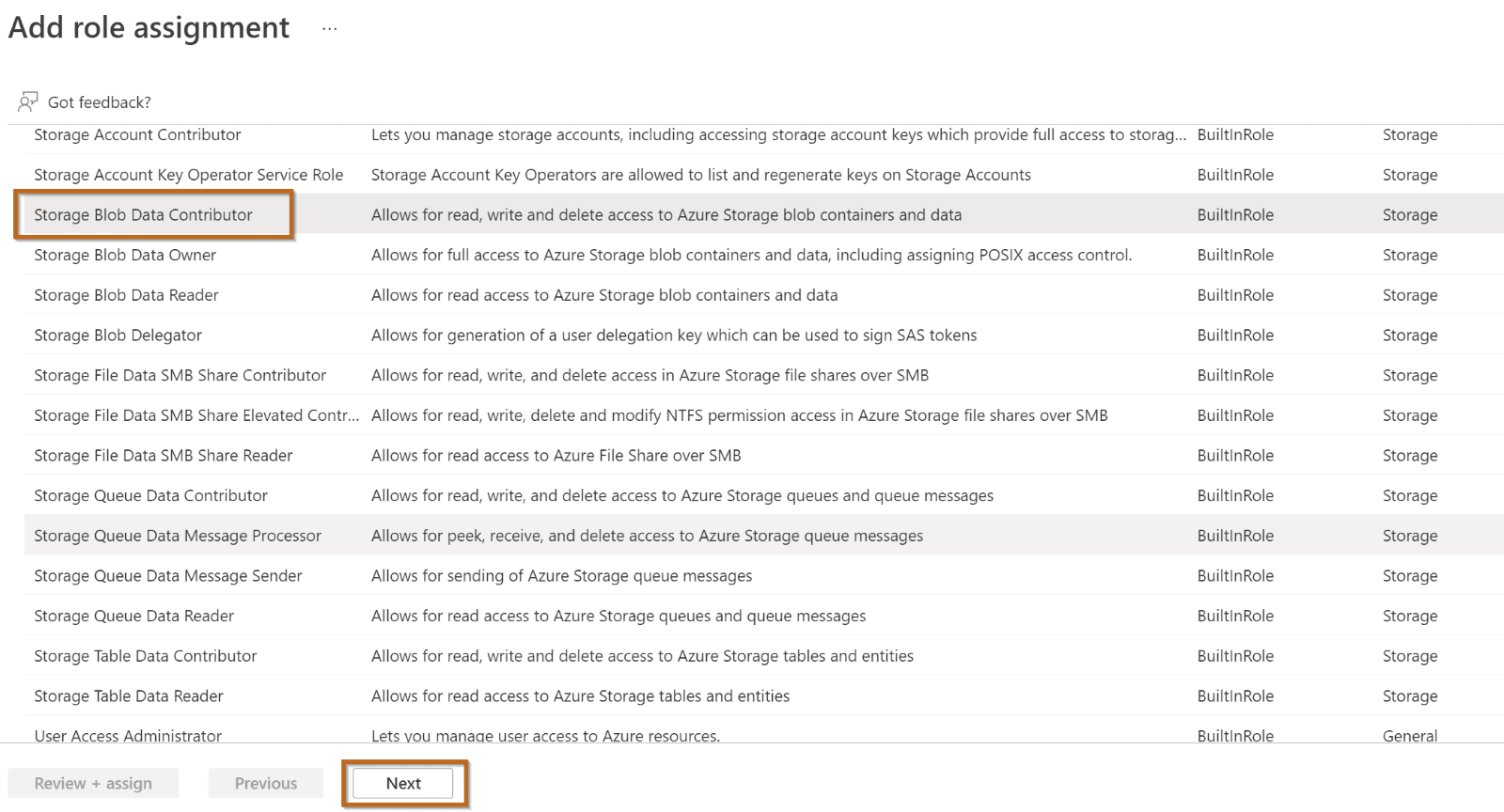Select Storage Blob Delegator role
The image size is (1504, 812).
coord(117,336)
